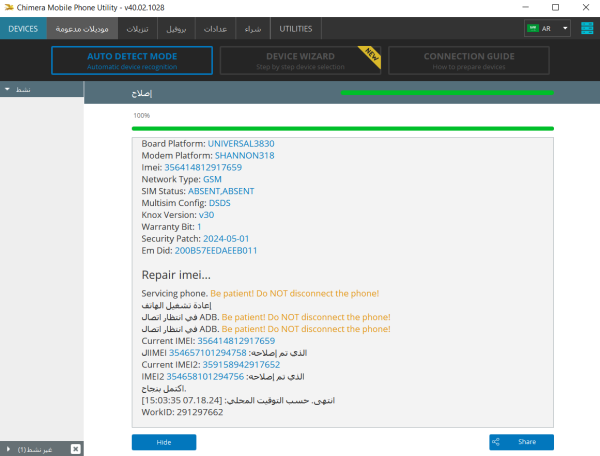The image size is (600, 456).
Task: Click the Saudi flag language icon
Action: (533, 28)
